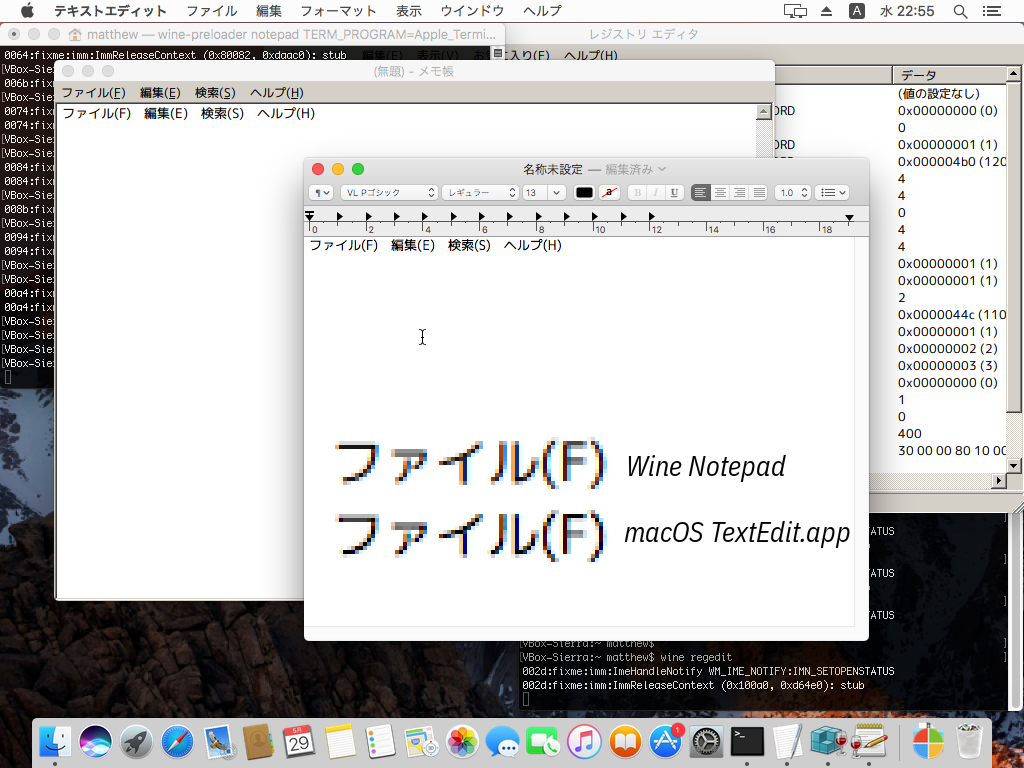The height and width of the screenshot is (768, 1024).
Task: Align text right in TextEdit
Action: click(x=739, y=193)
